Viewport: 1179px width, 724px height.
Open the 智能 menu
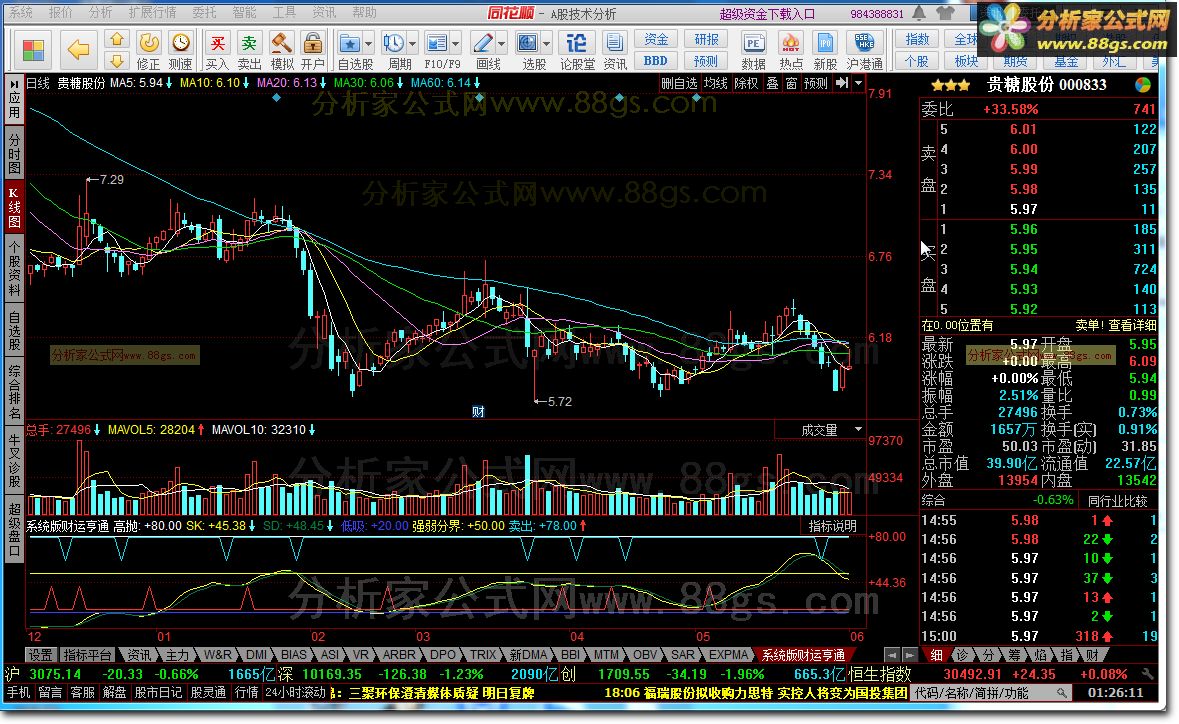click(x=244, y=13)
